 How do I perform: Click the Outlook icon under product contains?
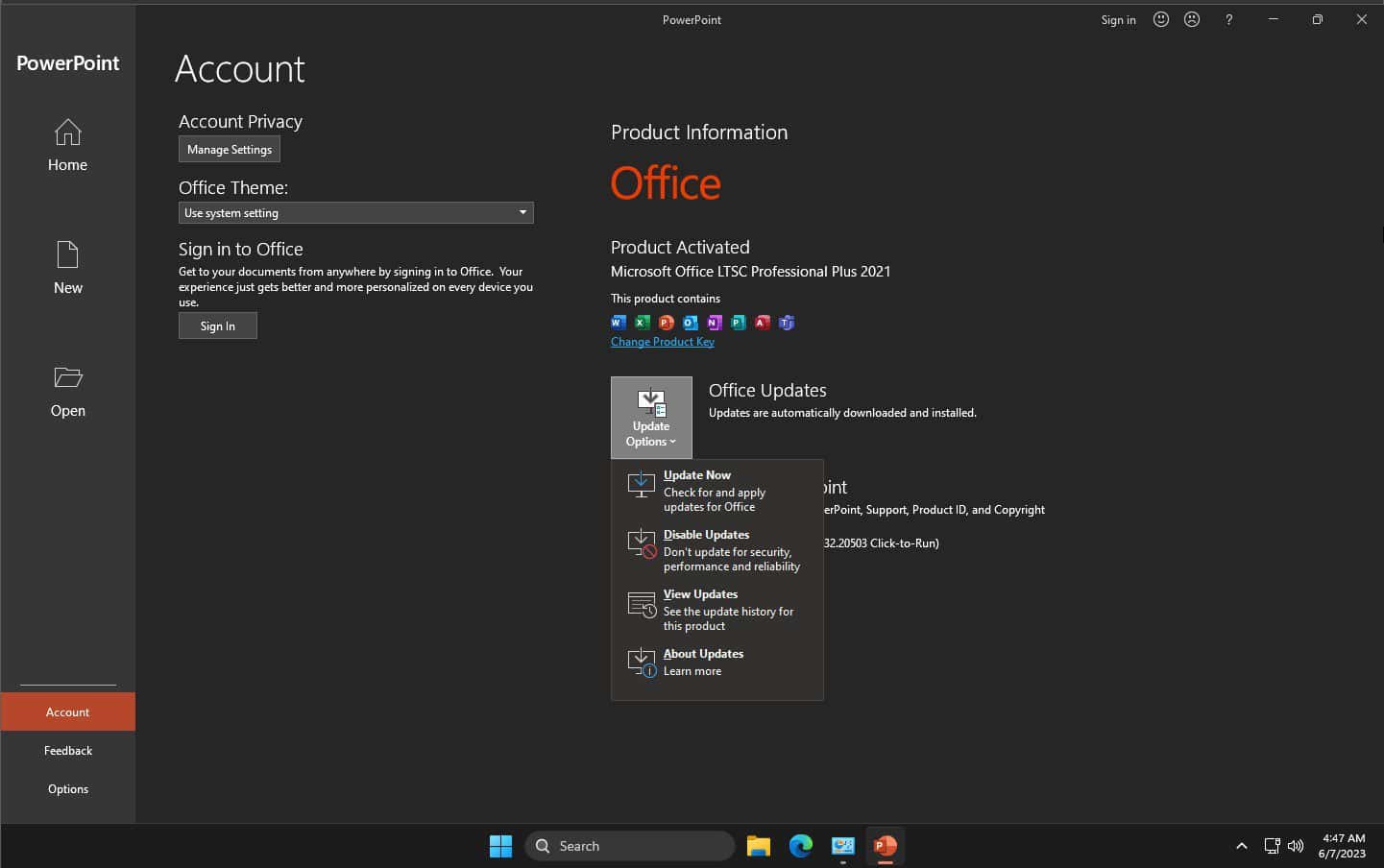pyautogui.click(x=691, y=323)
